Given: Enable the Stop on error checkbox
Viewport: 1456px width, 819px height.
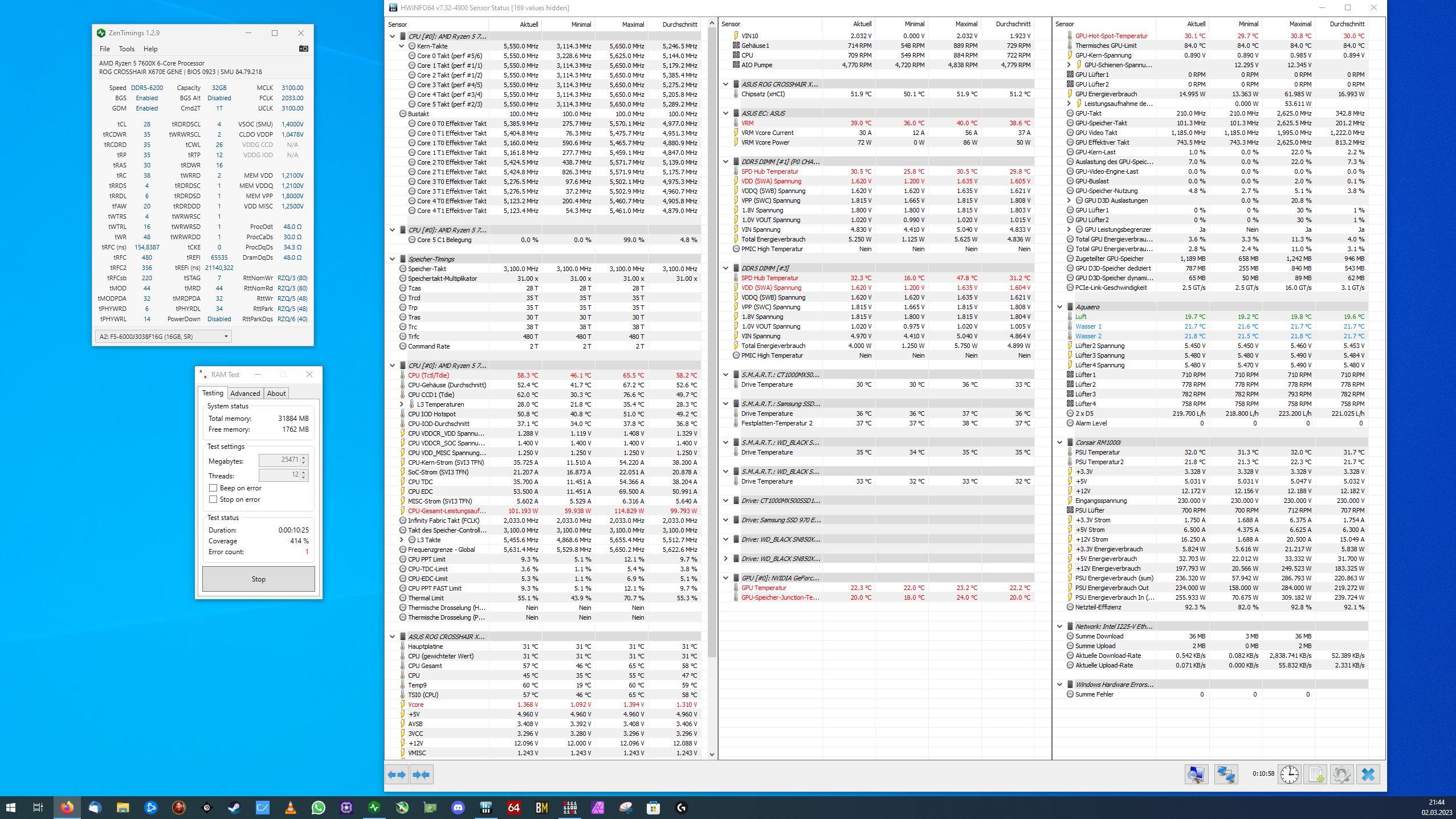Looking at the screenshot, I should [213, 499].
